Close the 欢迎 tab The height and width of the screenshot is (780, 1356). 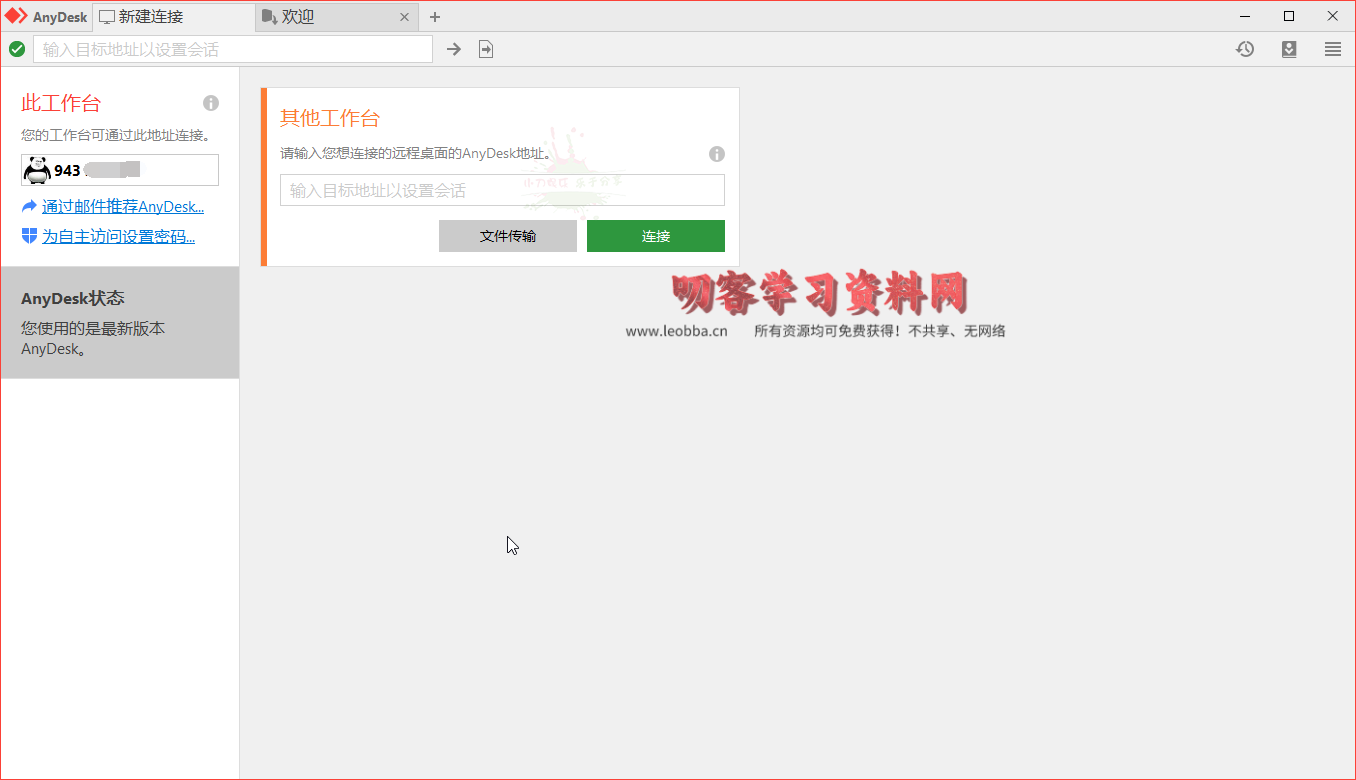pos(404,17)
